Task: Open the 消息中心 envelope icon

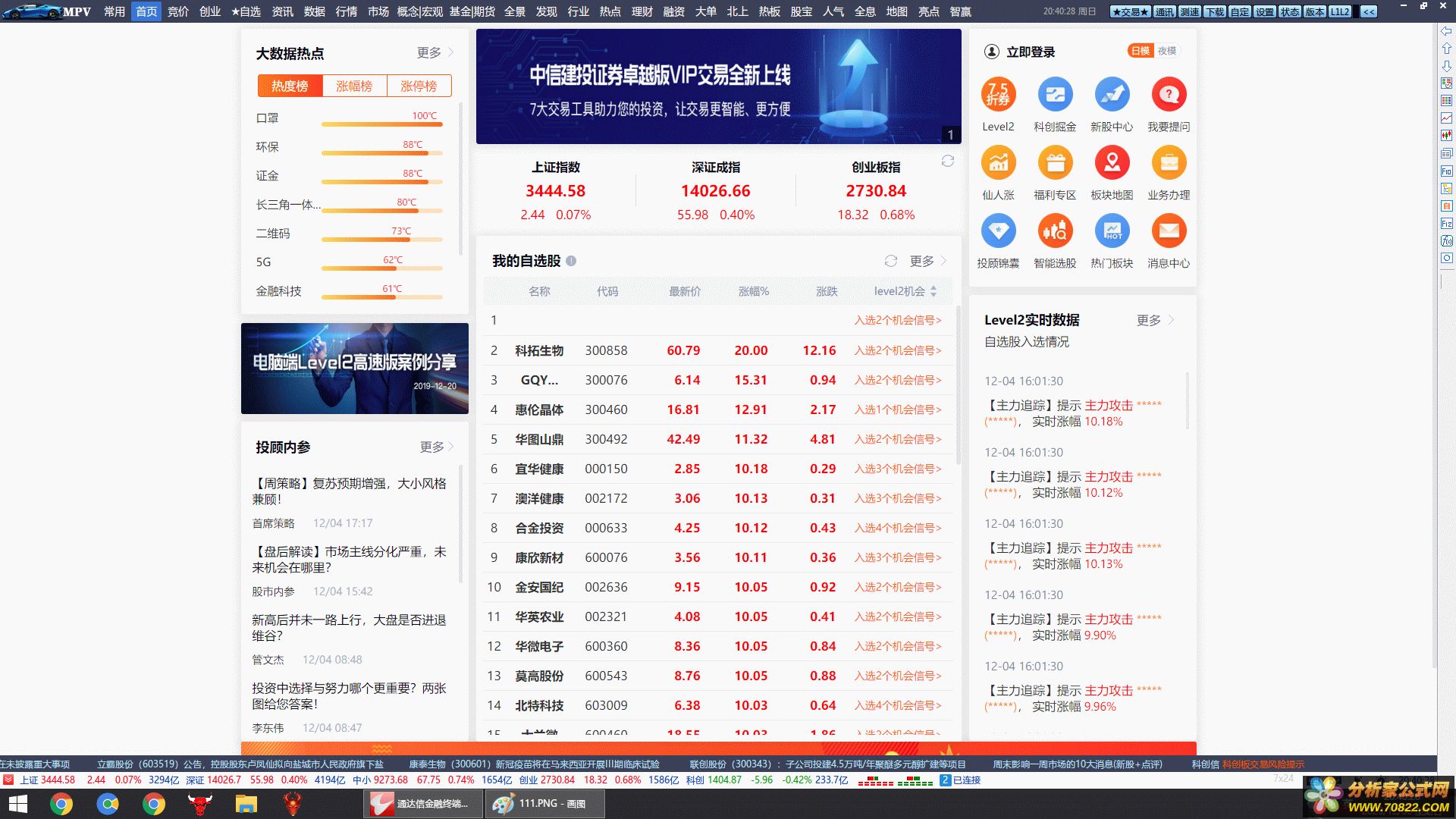Action: (x=1169, y=231)
